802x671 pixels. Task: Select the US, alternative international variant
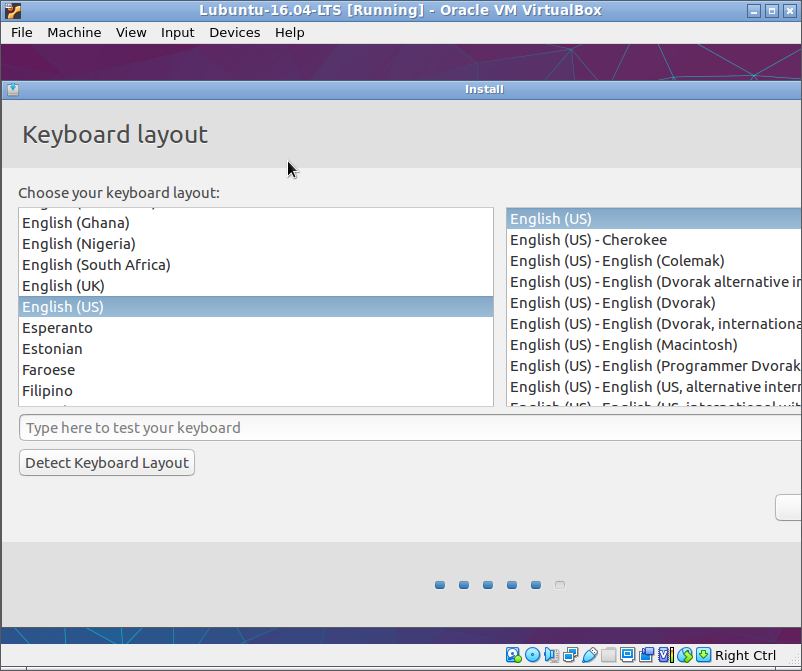coord(654,387)
